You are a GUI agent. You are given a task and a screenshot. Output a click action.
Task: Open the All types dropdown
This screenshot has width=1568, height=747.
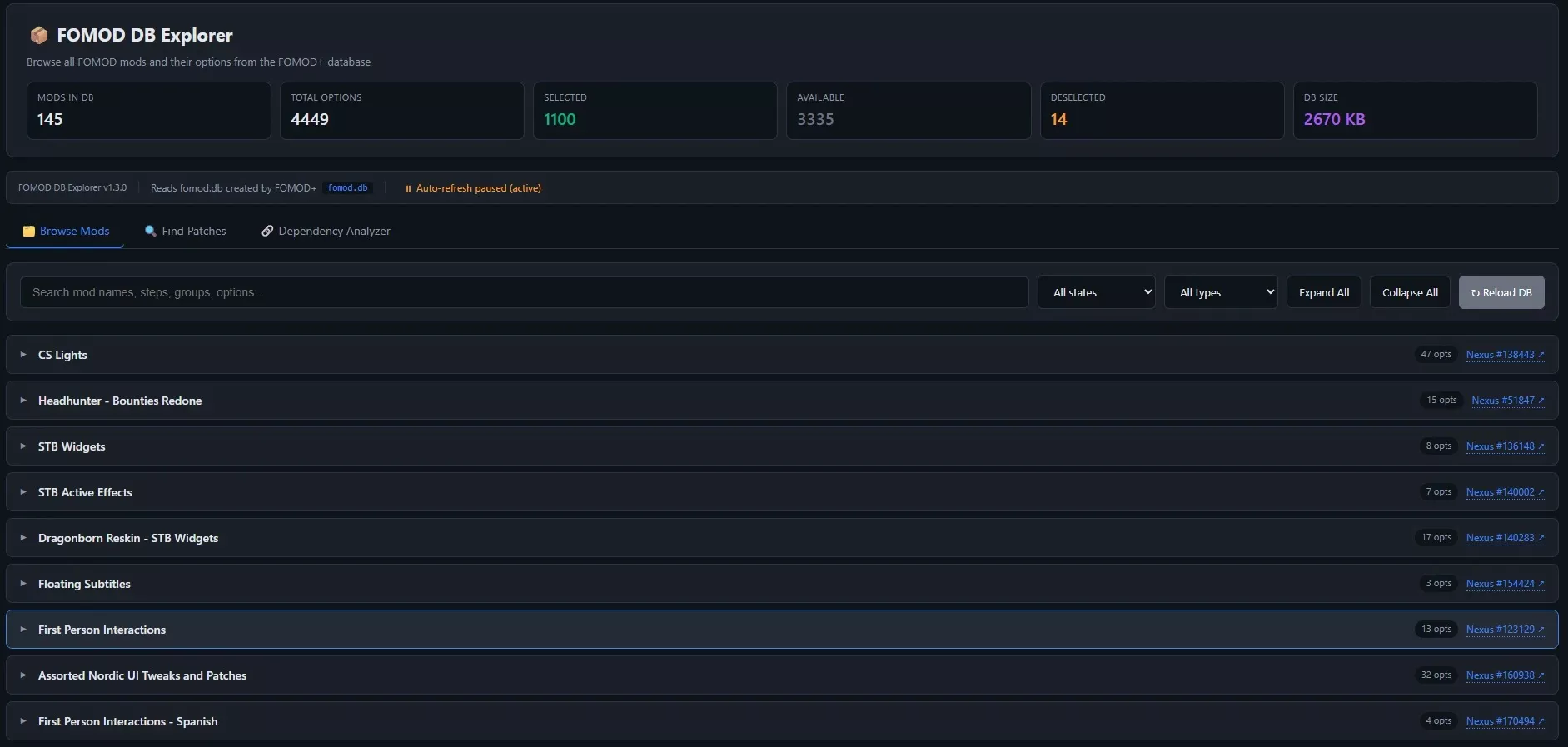click(x=1221, y=292)
